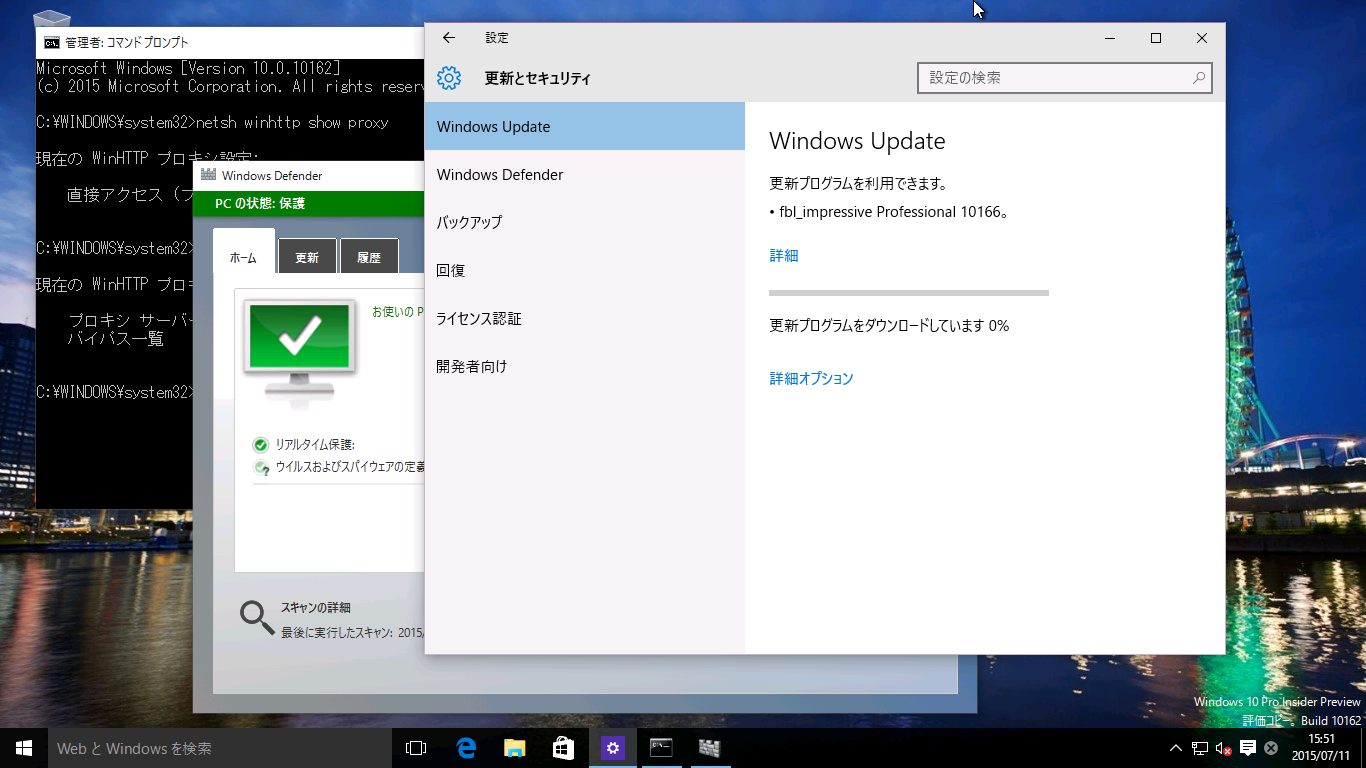Click the Settings gear taskbar button

[613, 748]
